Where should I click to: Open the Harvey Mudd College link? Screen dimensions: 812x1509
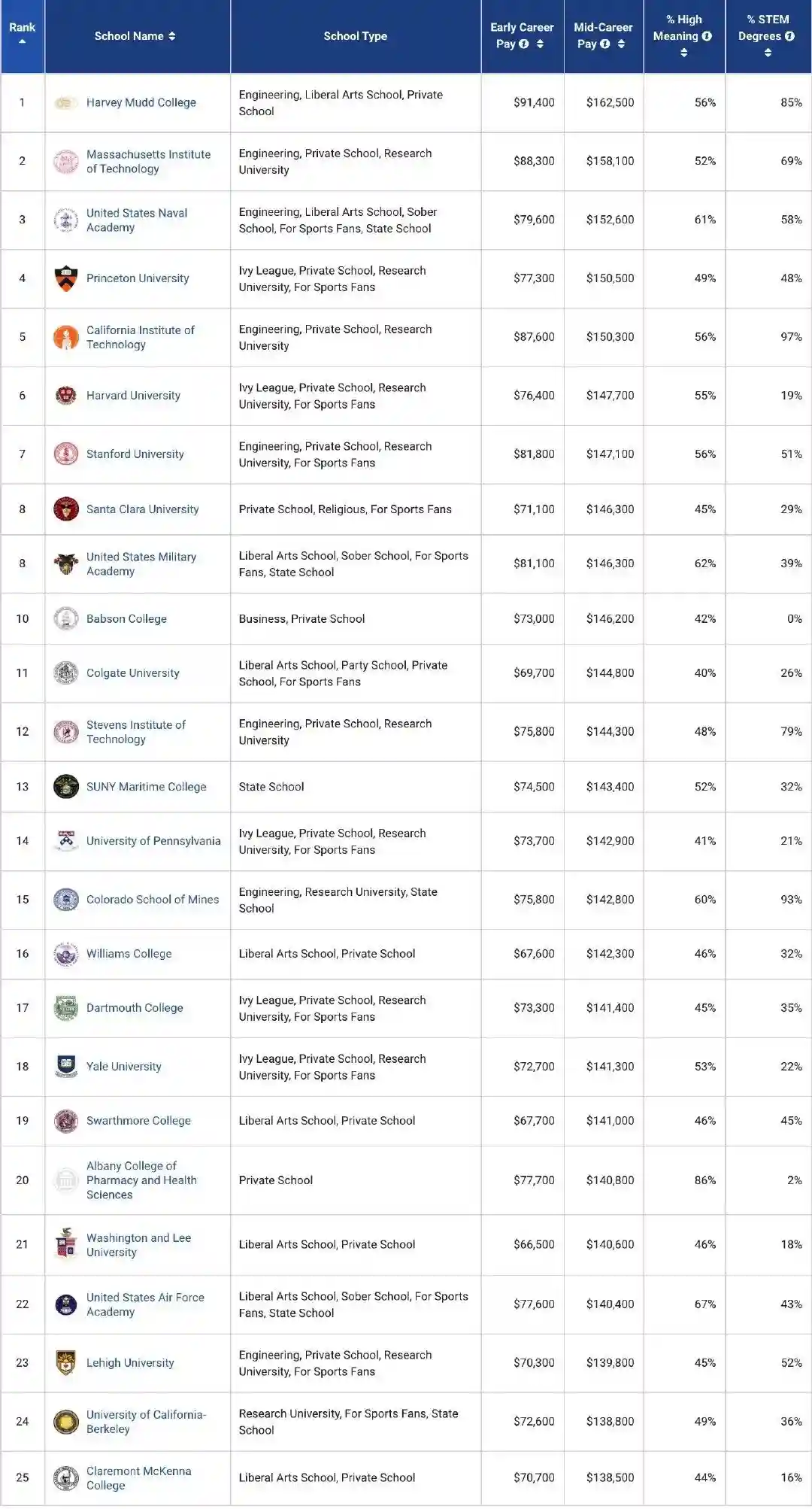pos(141,102)
